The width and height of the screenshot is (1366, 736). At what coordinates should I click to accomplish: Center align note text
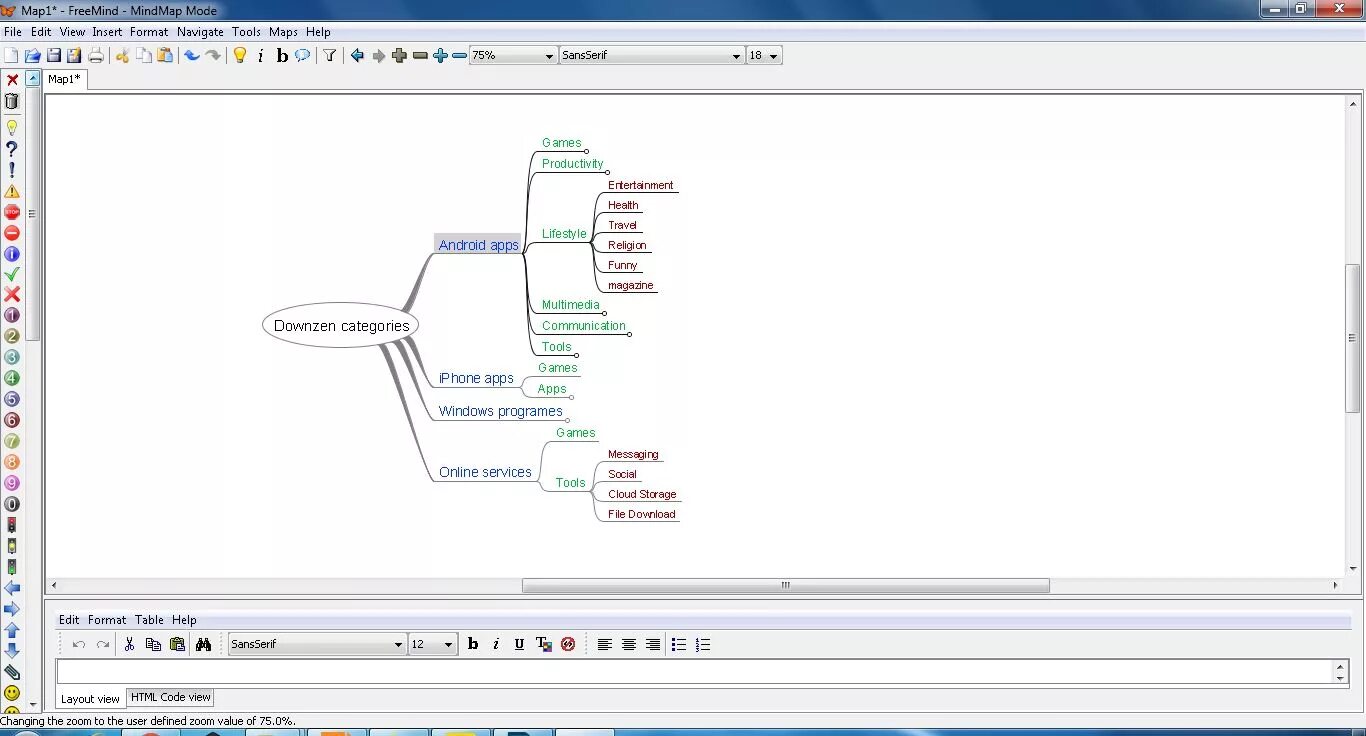point(629,645)
